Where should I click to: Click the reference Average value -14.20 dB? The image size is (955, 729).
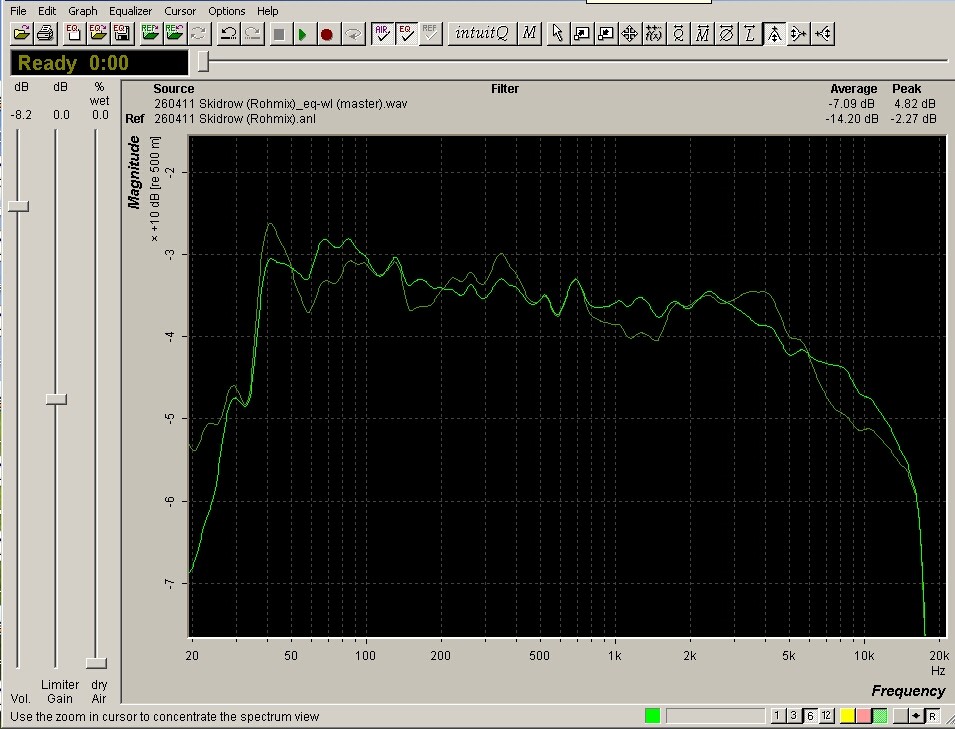click(x=851, y=119)
